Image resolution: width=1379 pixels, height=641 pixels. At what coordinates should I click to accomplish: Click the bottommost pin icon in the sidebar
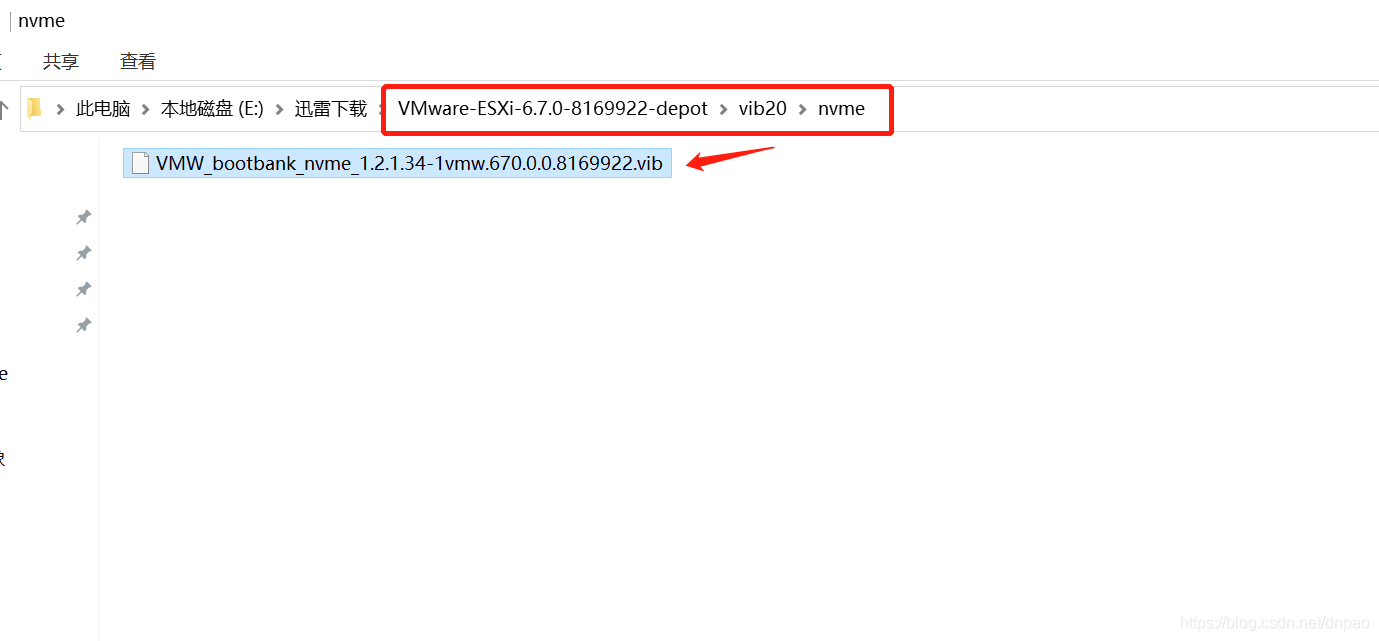tap(84, 325)
